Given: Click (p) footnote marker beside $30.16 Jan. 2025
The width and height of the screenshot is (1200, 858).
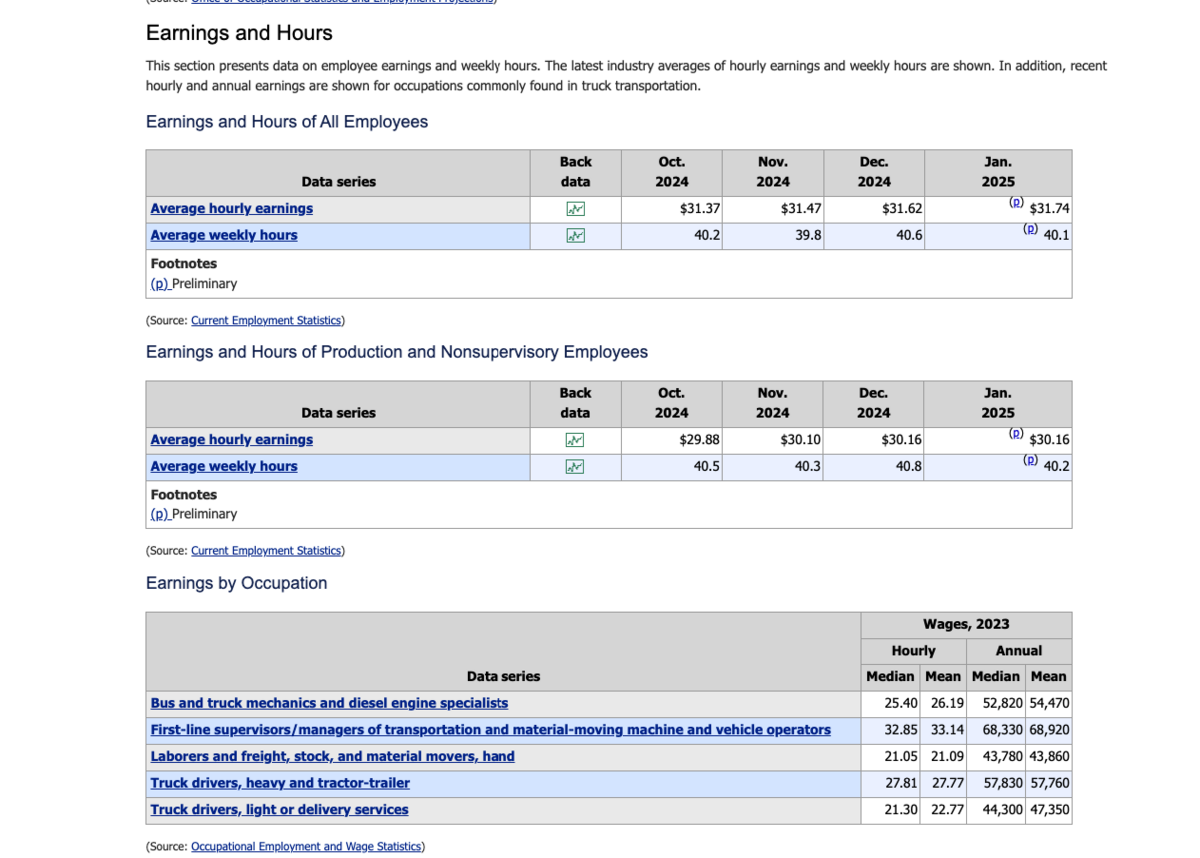Looking at the screenshot, I should 1016,433.
